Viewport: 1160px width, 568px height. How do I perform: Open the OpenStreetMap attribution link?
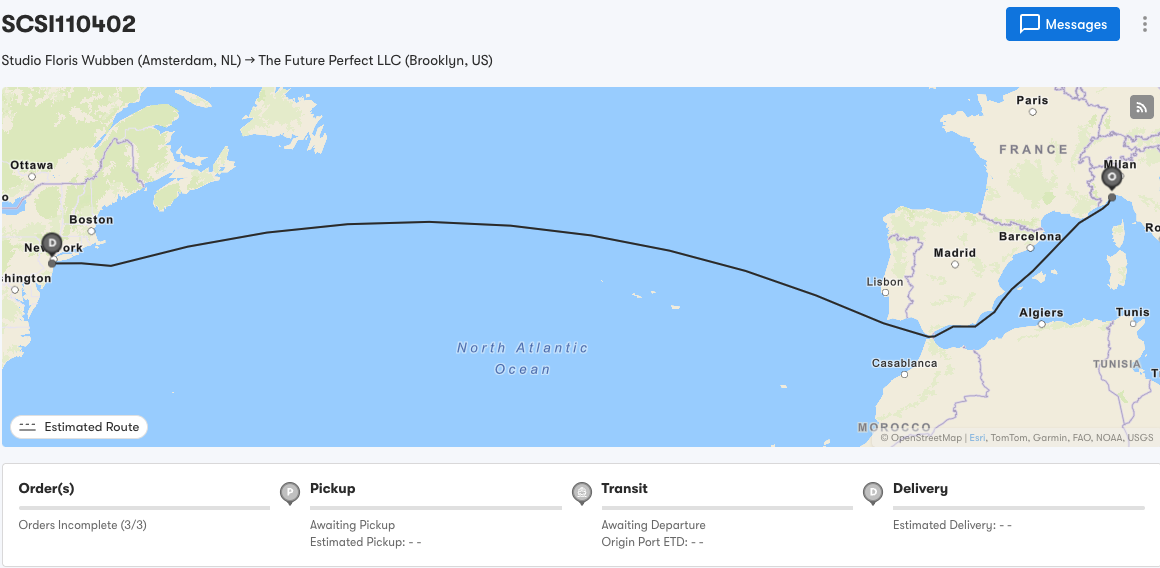925,438
